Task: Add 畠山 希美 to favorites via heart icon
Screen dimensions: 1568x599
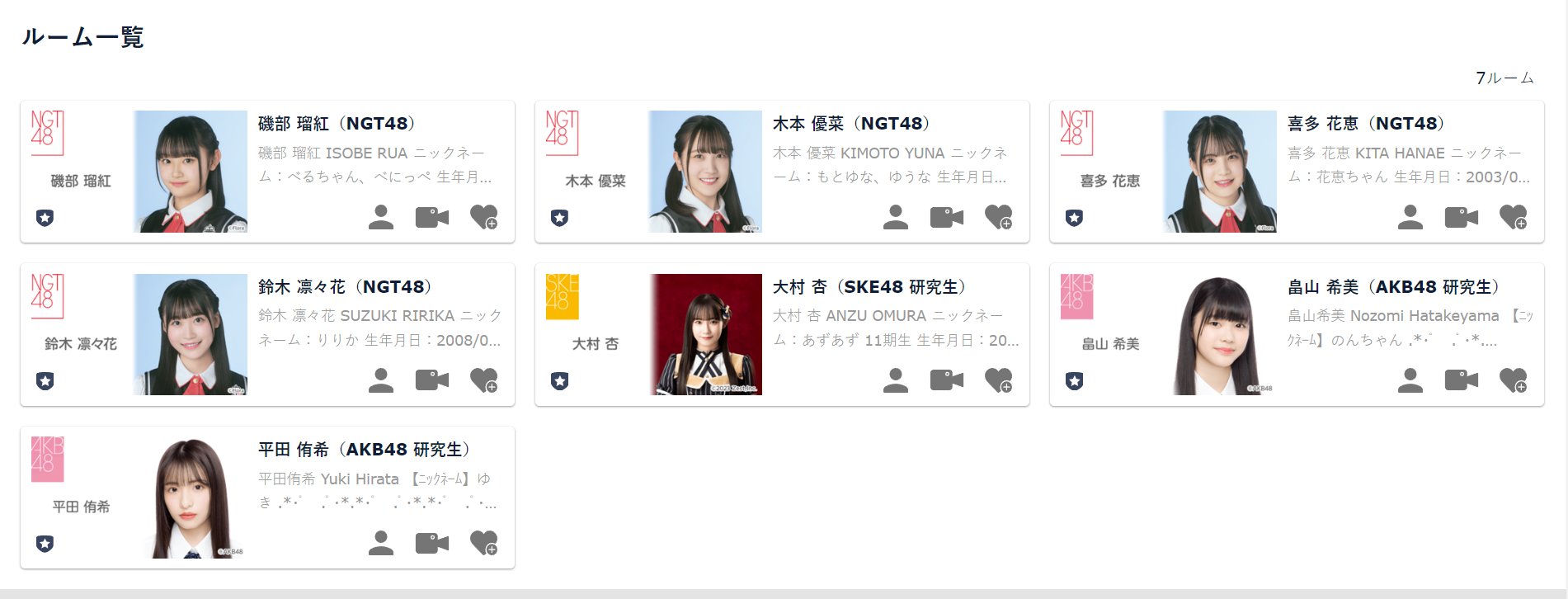Action: click(1514, 380)
